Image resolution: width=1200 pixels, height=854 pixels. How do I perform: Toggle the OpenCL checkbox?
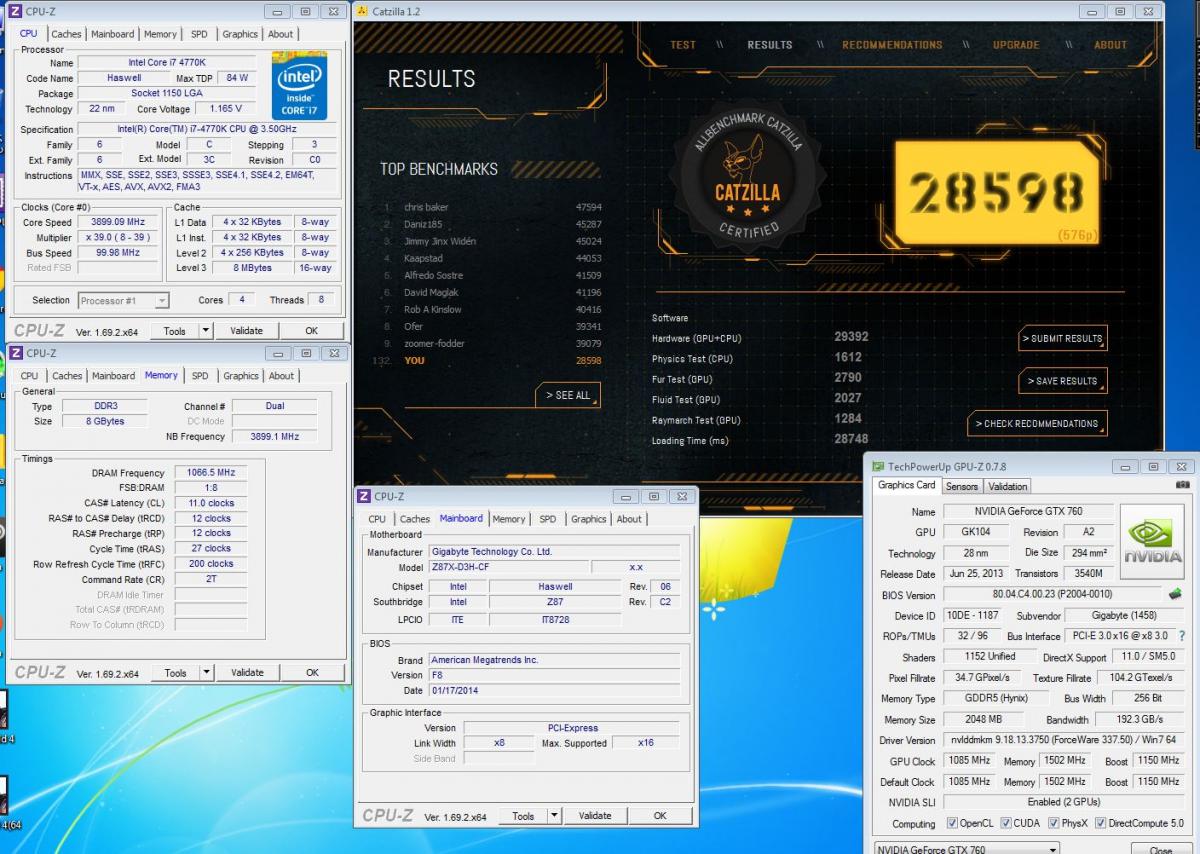(x=953, y=824)
